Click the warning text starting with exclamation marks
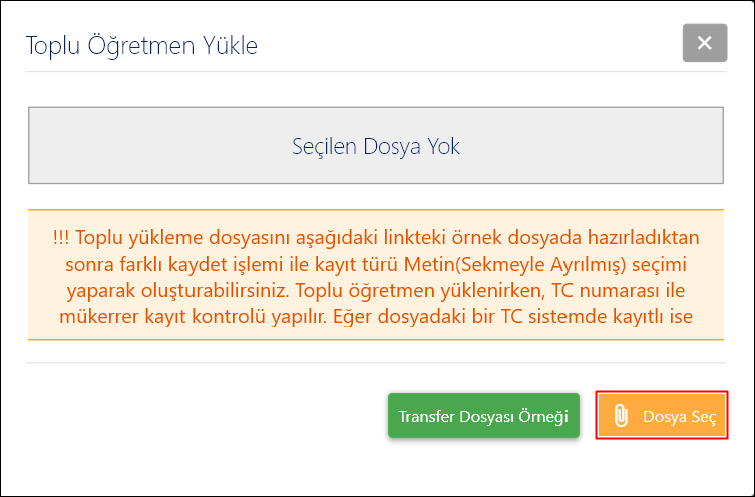 376,240
